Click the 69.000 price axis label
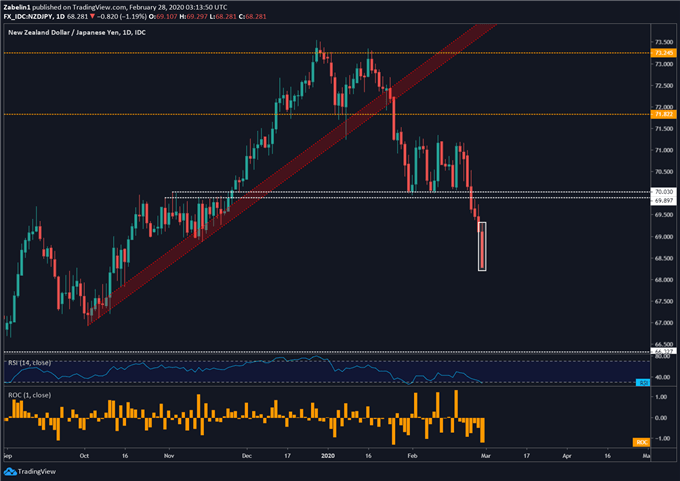Image resolution: width=680 pixels, height=481 pixels. tap(664, 236)
